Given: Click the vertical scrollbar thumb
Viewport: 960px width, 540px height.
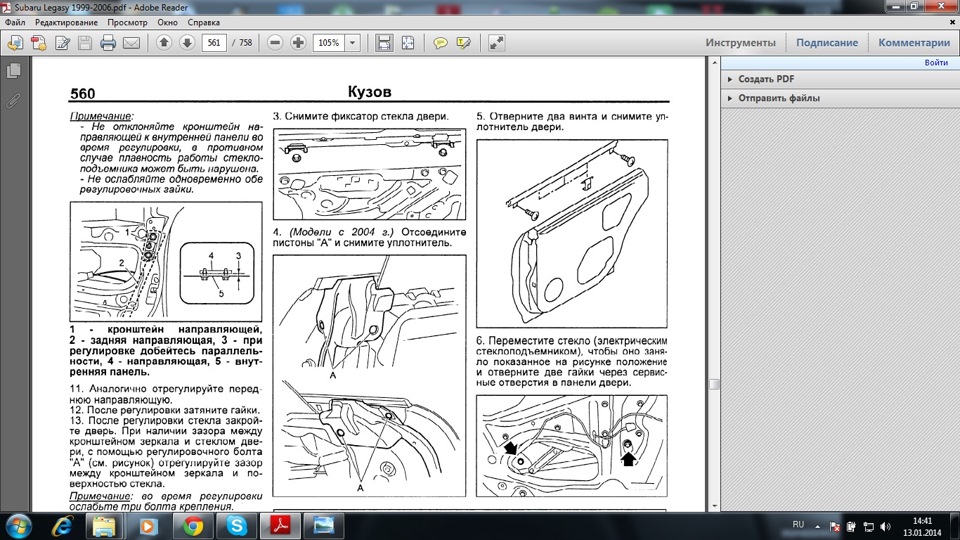Looking at the screenshot, I should (x=714, y=384).
